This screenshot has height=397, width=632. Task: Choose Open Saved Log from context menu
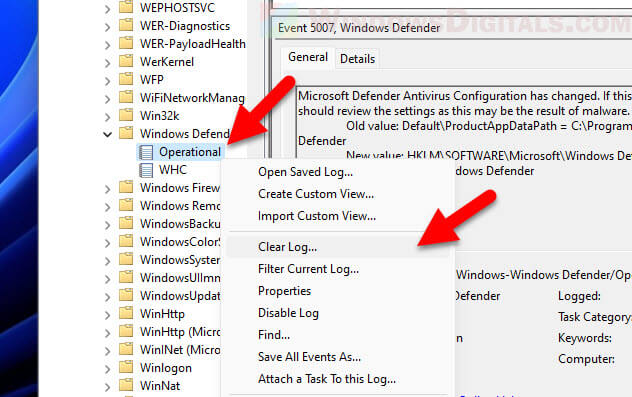coord(338,172)
